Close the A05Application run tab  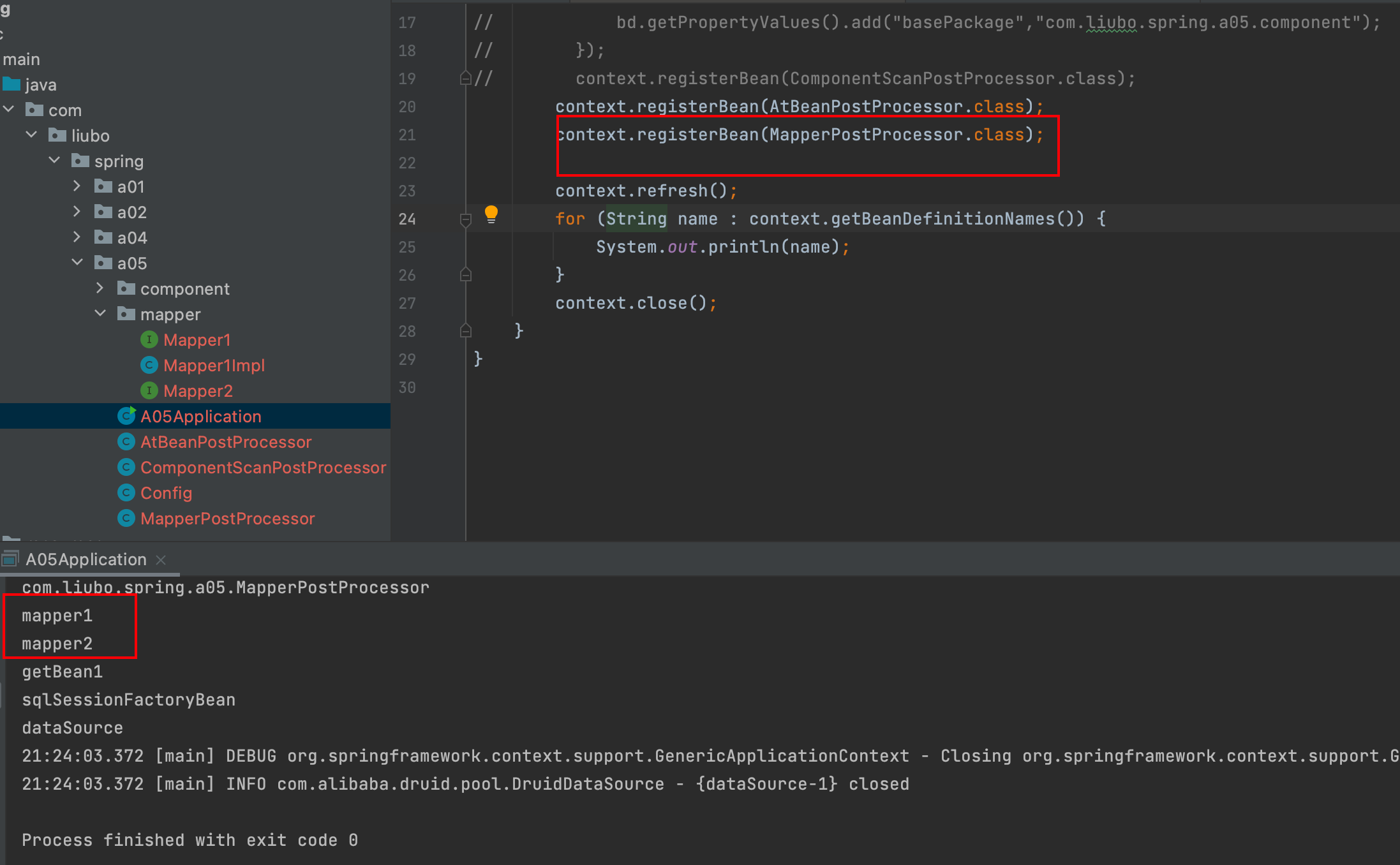161,559
